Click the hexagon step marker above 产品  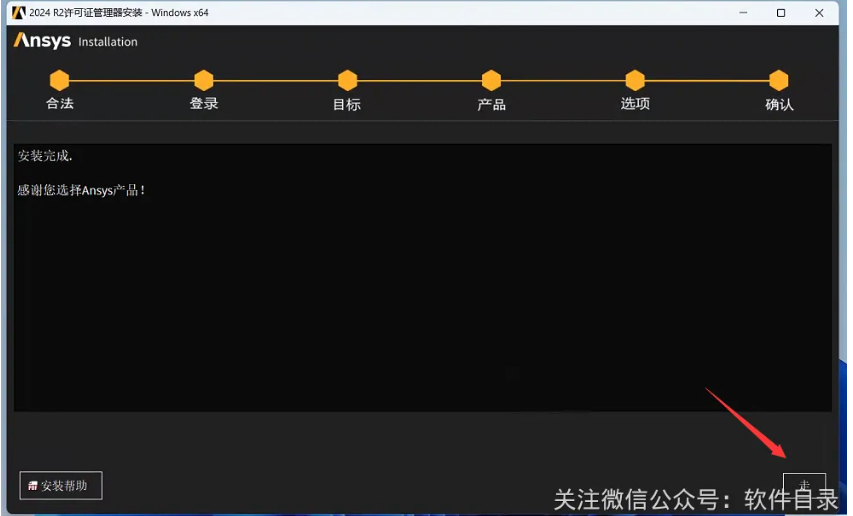[491, 80]
